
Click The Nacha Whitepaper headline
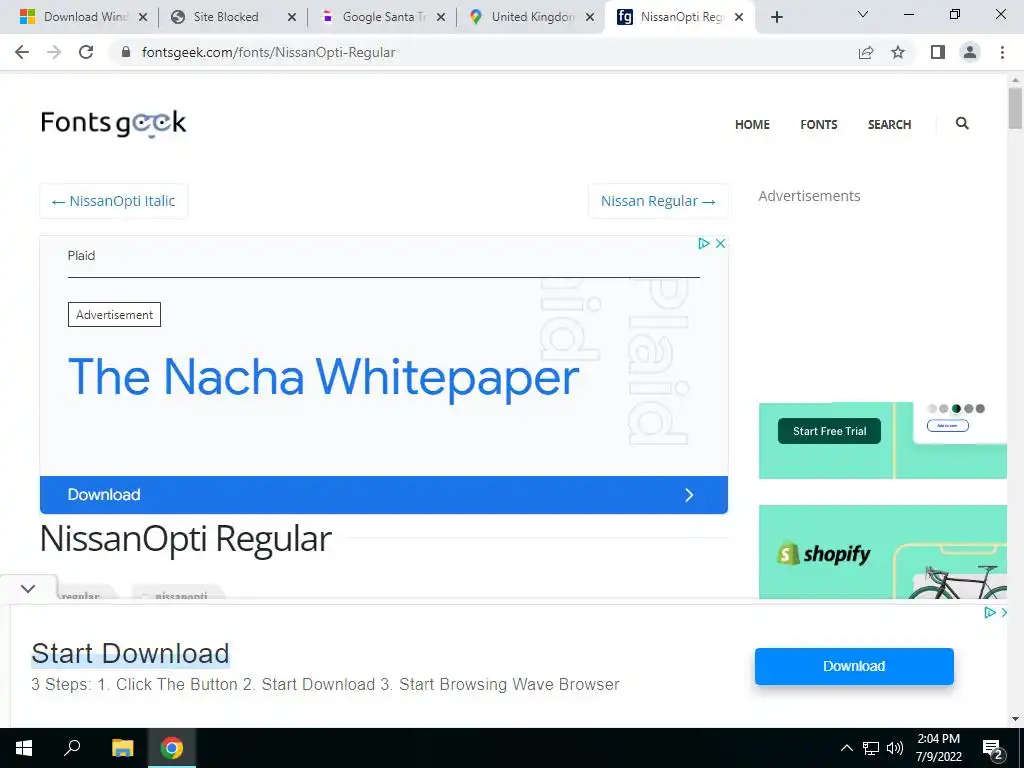click(x=324, y=377)
